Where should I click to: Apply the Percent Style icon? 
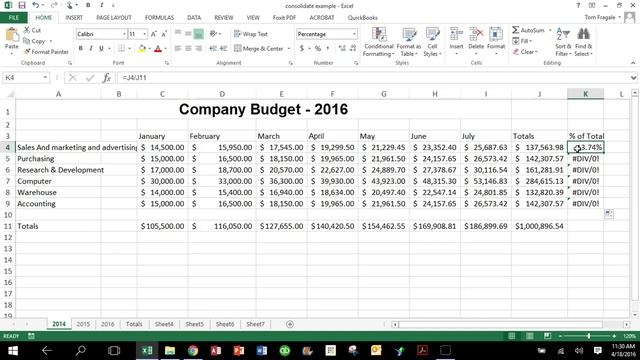point(318,49)
